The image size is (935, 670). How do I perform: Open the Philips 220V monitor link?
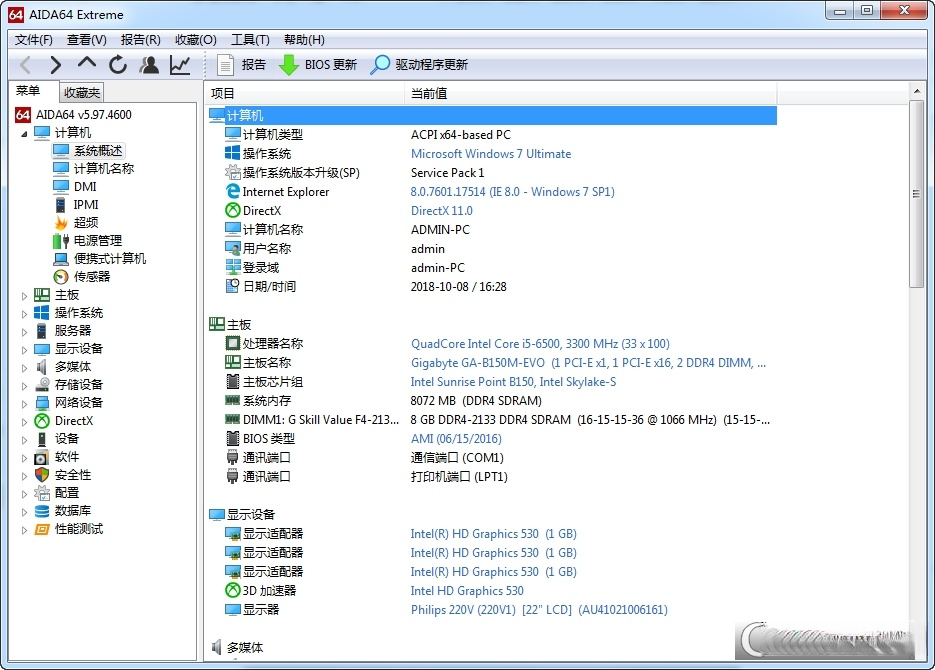[539, 610]
